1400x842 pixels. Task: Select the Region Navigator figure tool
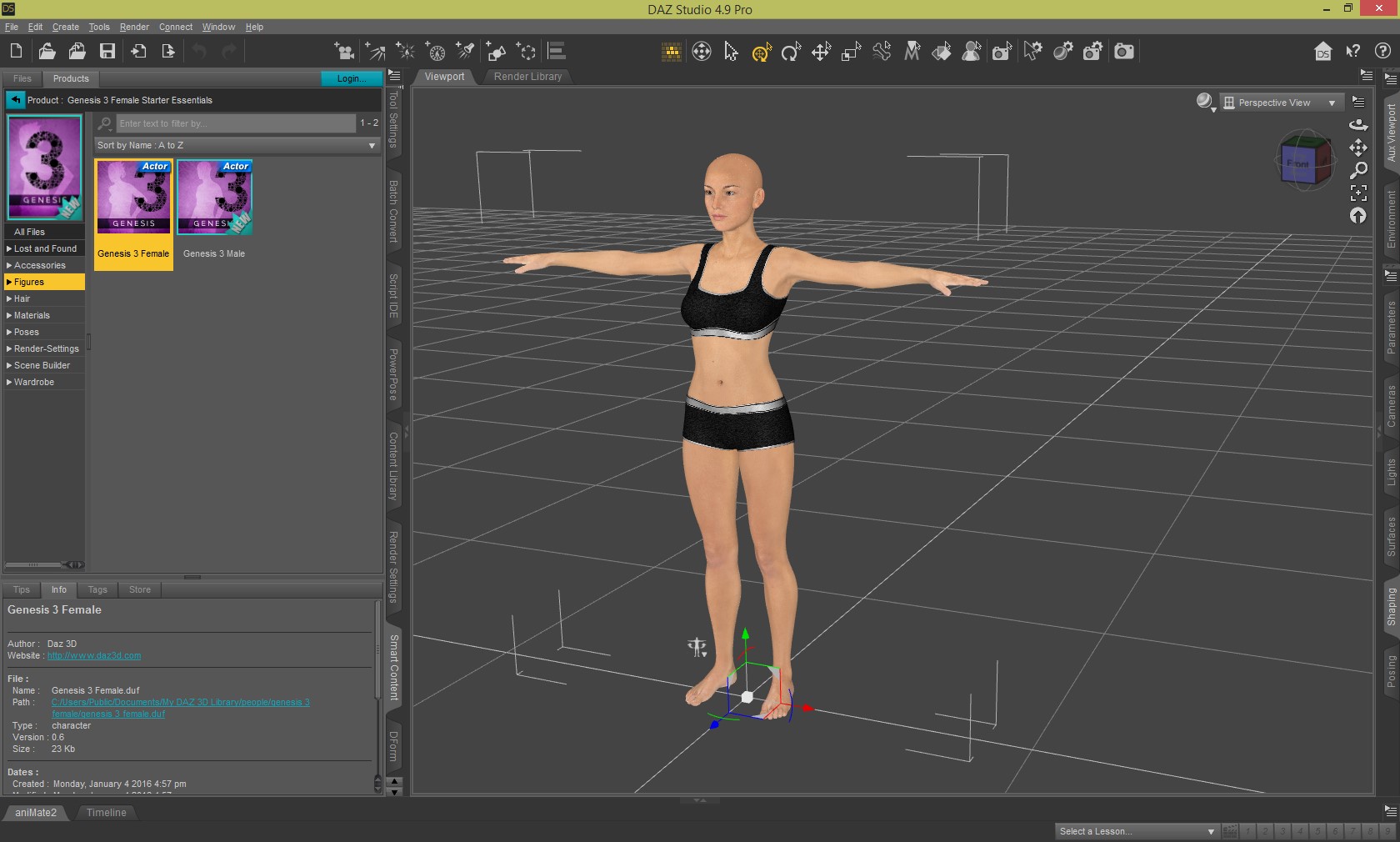[x=972, y=52]
